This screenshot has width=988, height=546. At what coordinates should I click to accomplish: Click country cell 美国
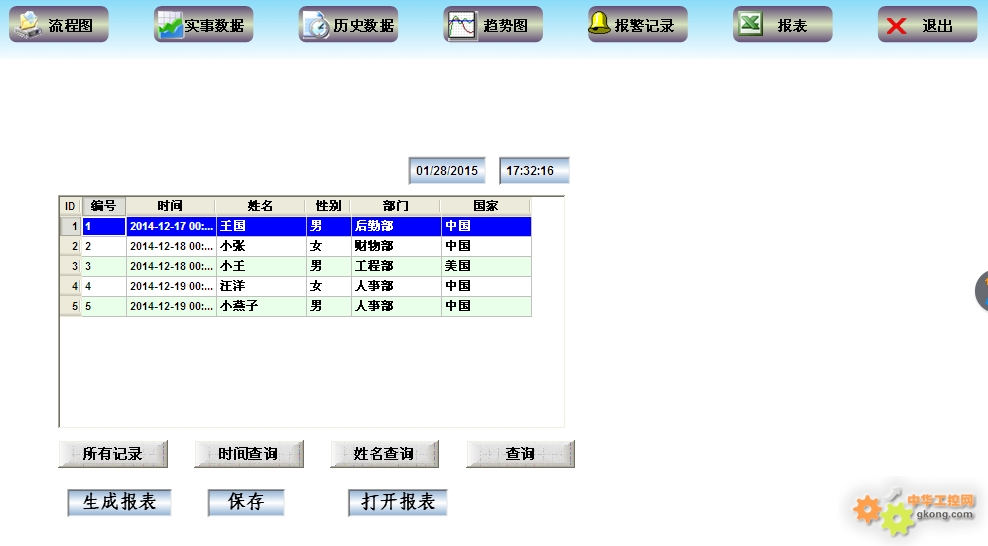pos(486,266)
